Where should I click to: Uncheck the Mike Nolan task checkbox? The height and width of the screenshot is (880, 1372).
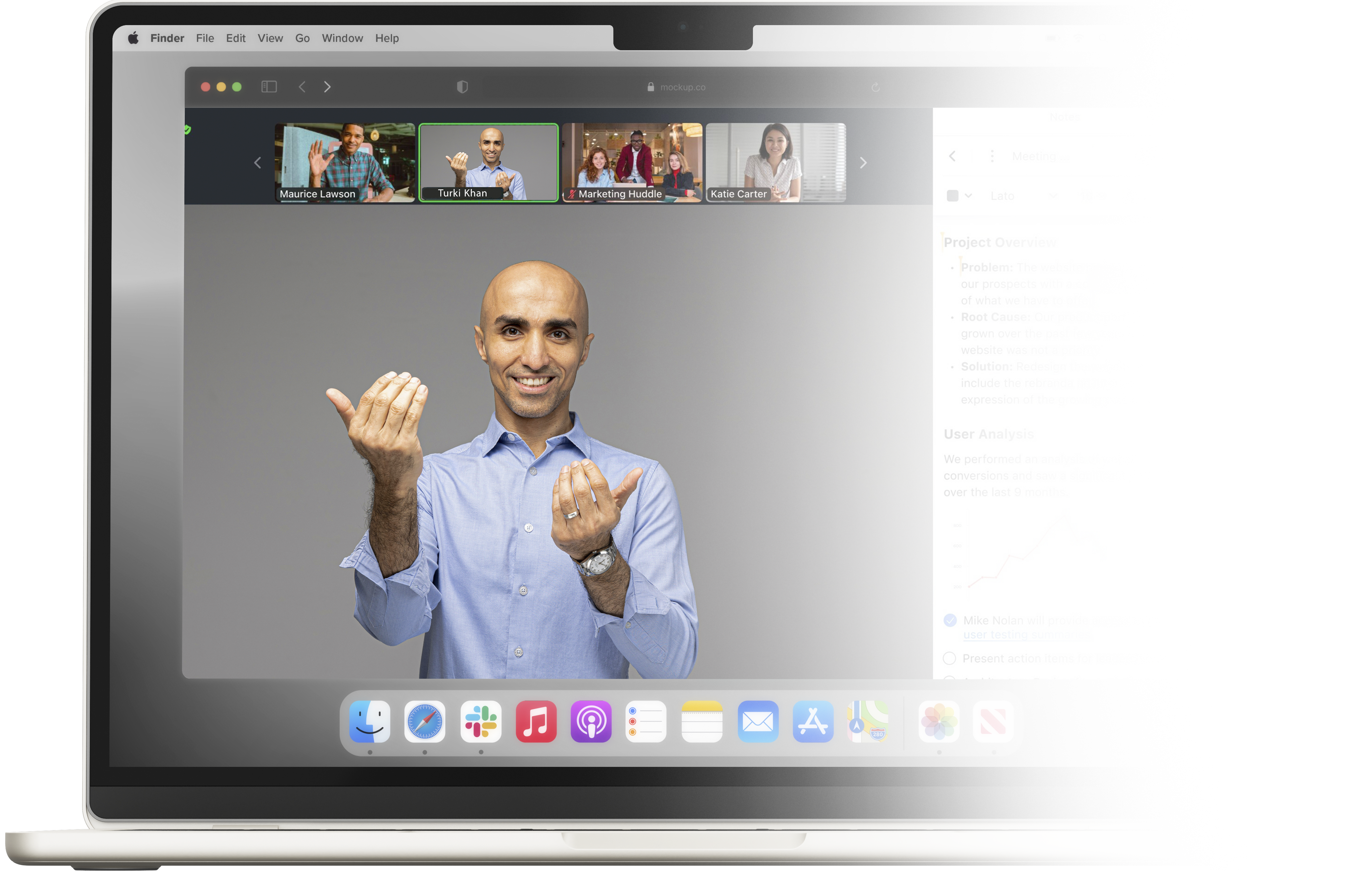click(x=950, y=621)
